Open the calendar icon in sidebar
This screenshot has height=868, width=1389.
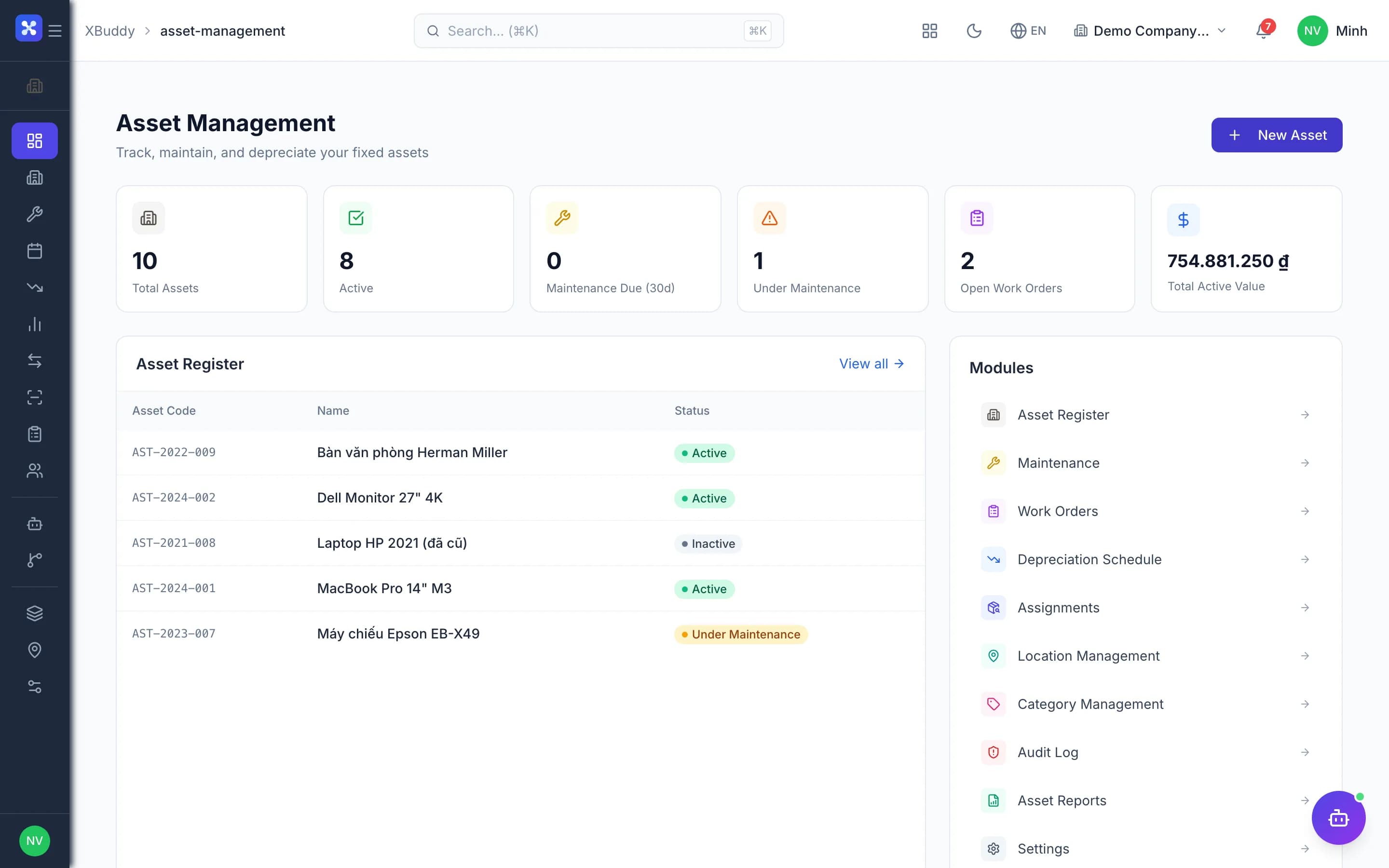[x=34, y=251]
